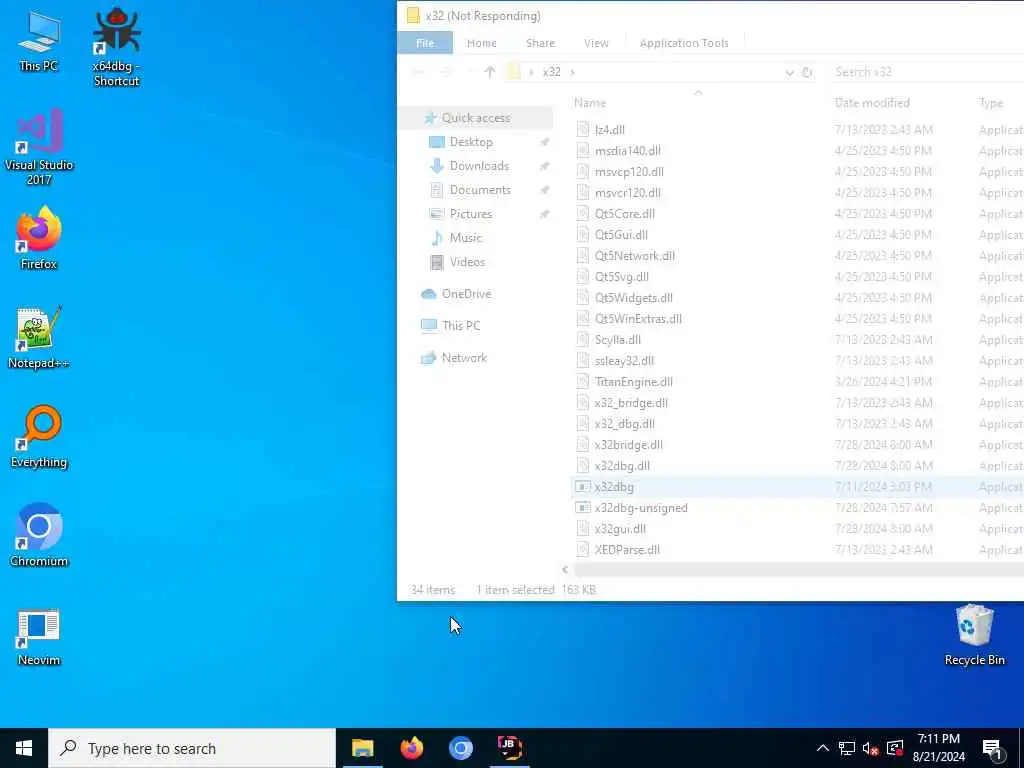
Task: Open the File ribbon tab
Action: tap(425, 43)
